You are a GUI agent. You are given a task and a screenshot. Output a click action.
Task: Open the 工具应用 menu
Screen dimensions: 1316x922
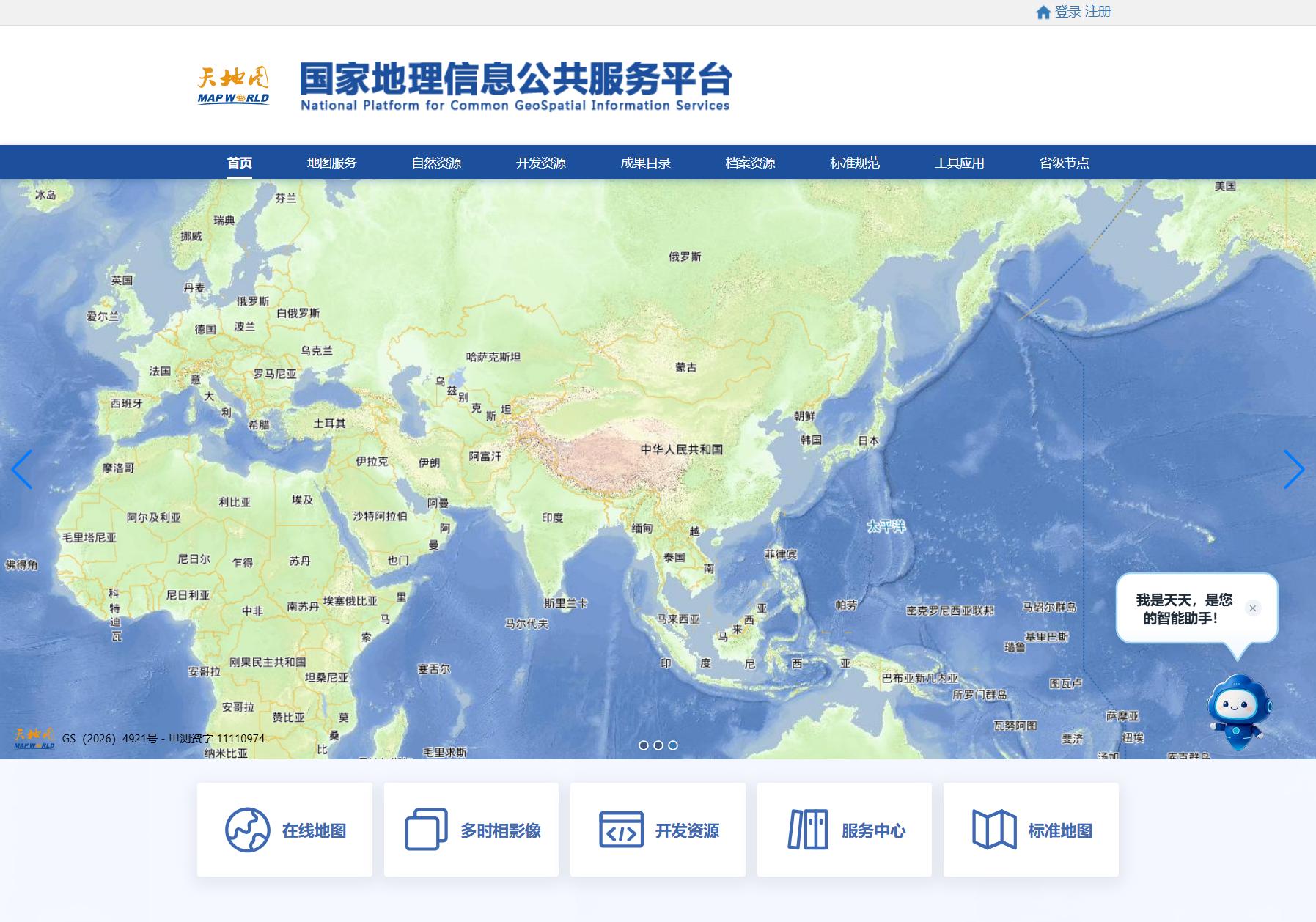960,163
